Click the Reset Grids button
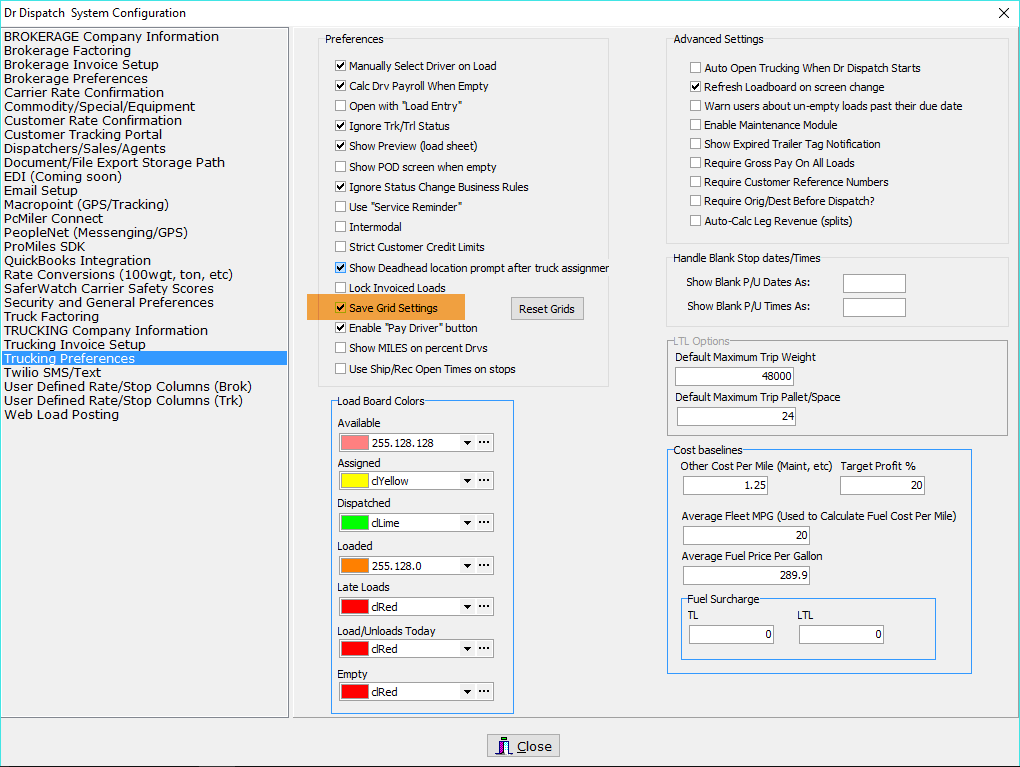The width and height of the screenshot is (1020, 767). point(547,309)
